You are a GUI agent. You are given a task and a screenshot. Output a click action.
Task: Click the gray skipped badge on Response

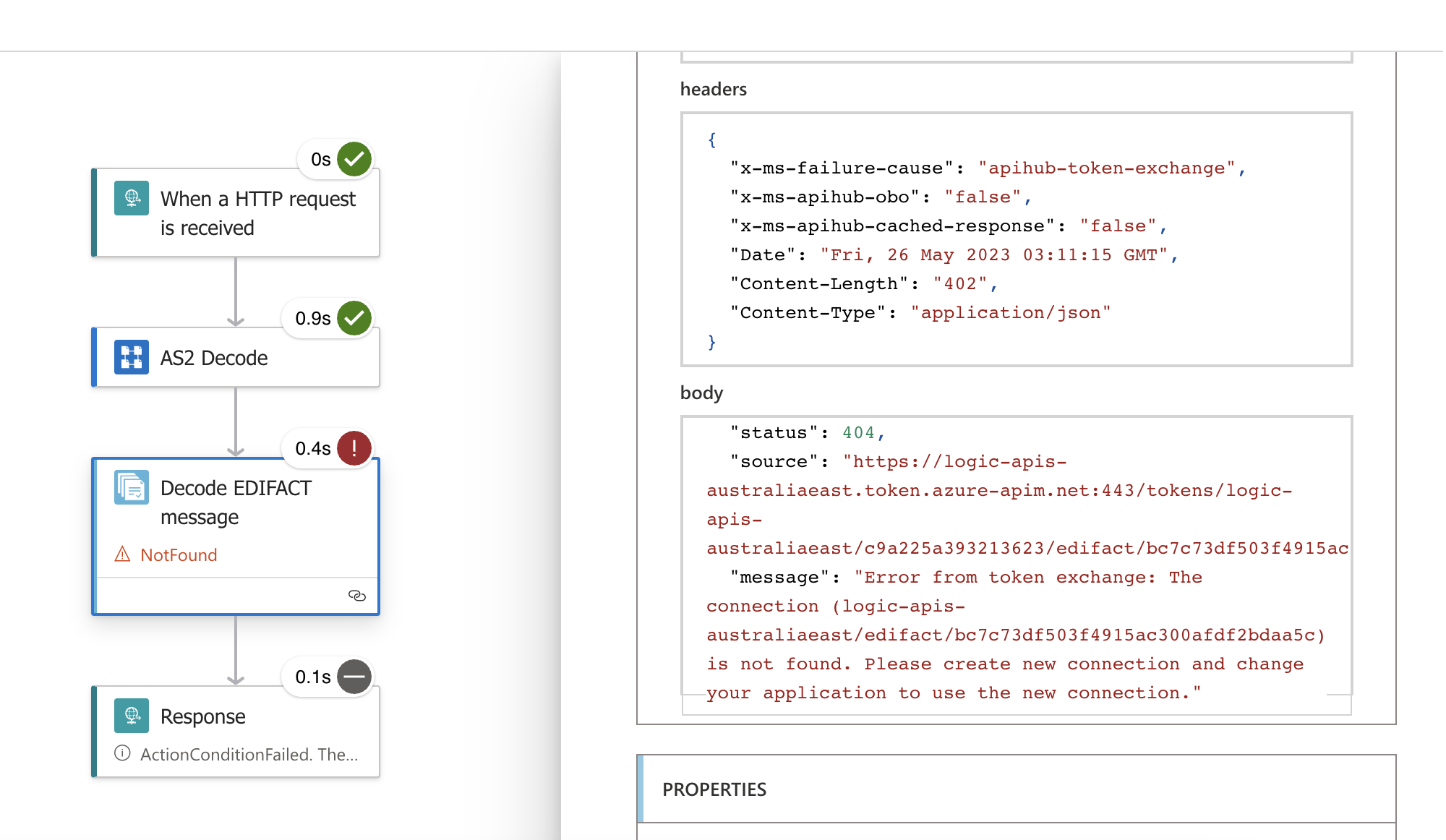354,677
